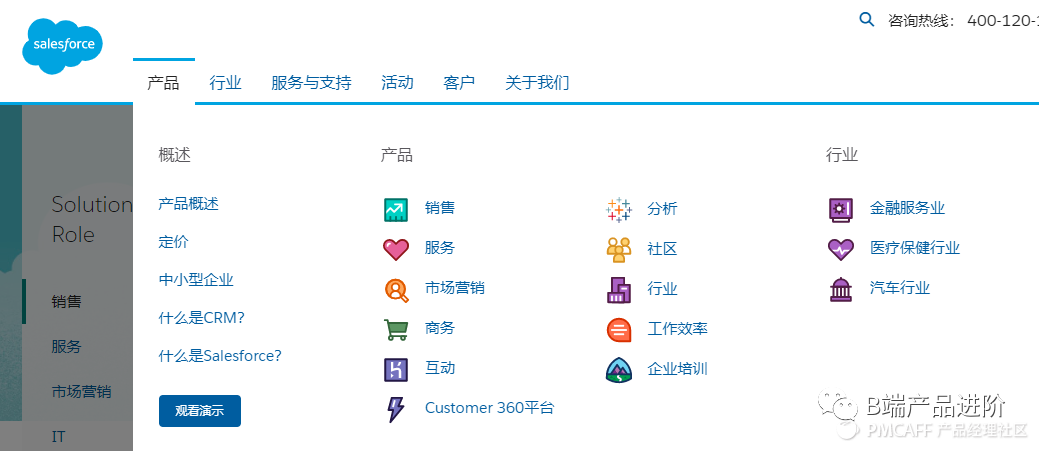1039x451 pixels.
Task: Select the 企业培训 link
Action: (x=677, y=368)
